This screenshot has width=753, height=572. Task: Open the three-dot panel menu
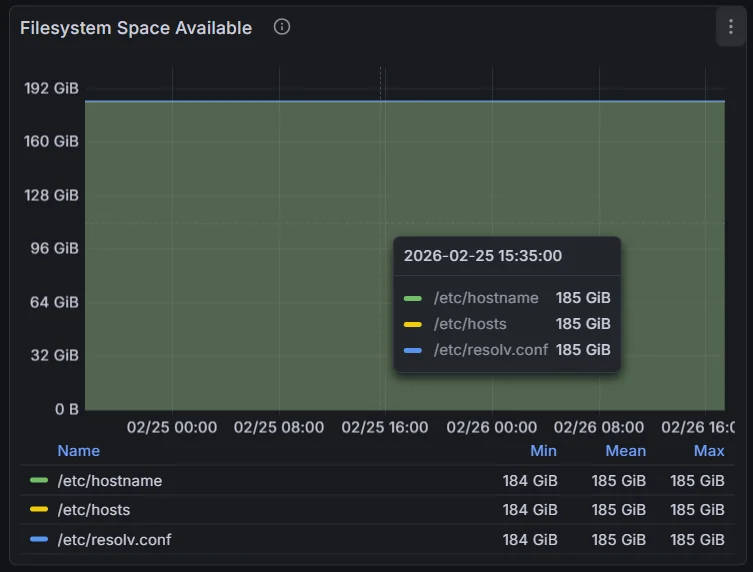(730, 27)
